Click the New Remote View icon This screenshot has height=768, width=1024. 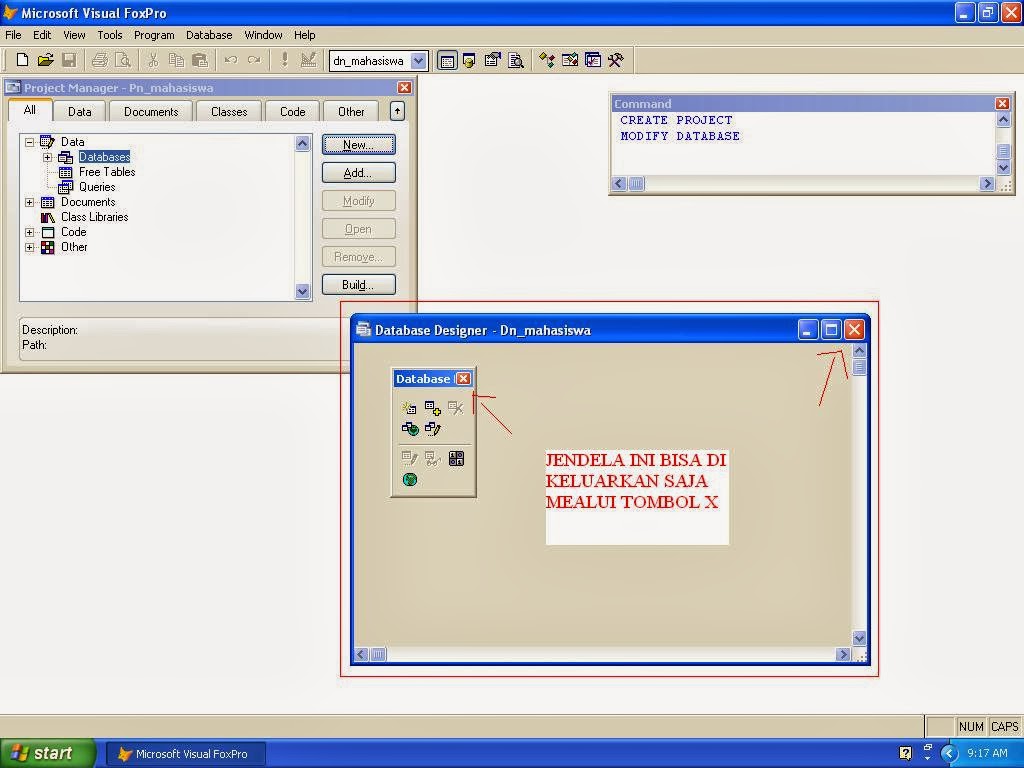coord(409,428)
